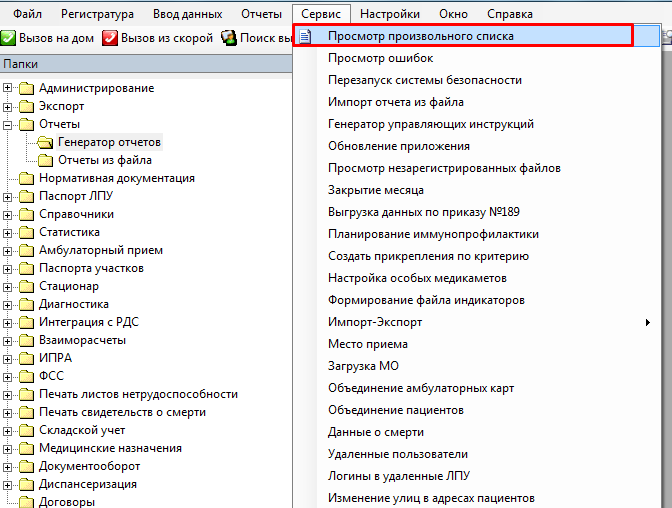The height and width of the screenshot is (508, 672).
Task: Click the Администрирование folder icon
Action: pos(27,88)
